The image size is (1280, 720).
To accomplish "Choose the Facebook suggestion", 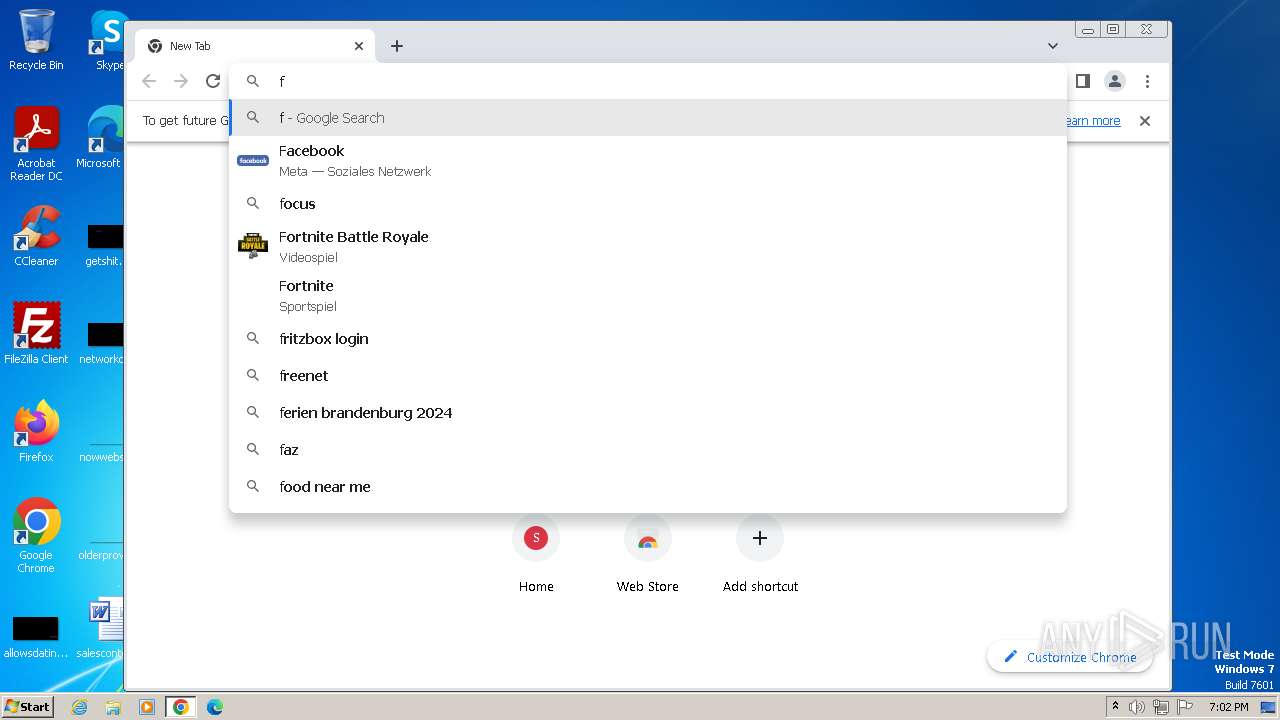I will [x=648, y=160].
